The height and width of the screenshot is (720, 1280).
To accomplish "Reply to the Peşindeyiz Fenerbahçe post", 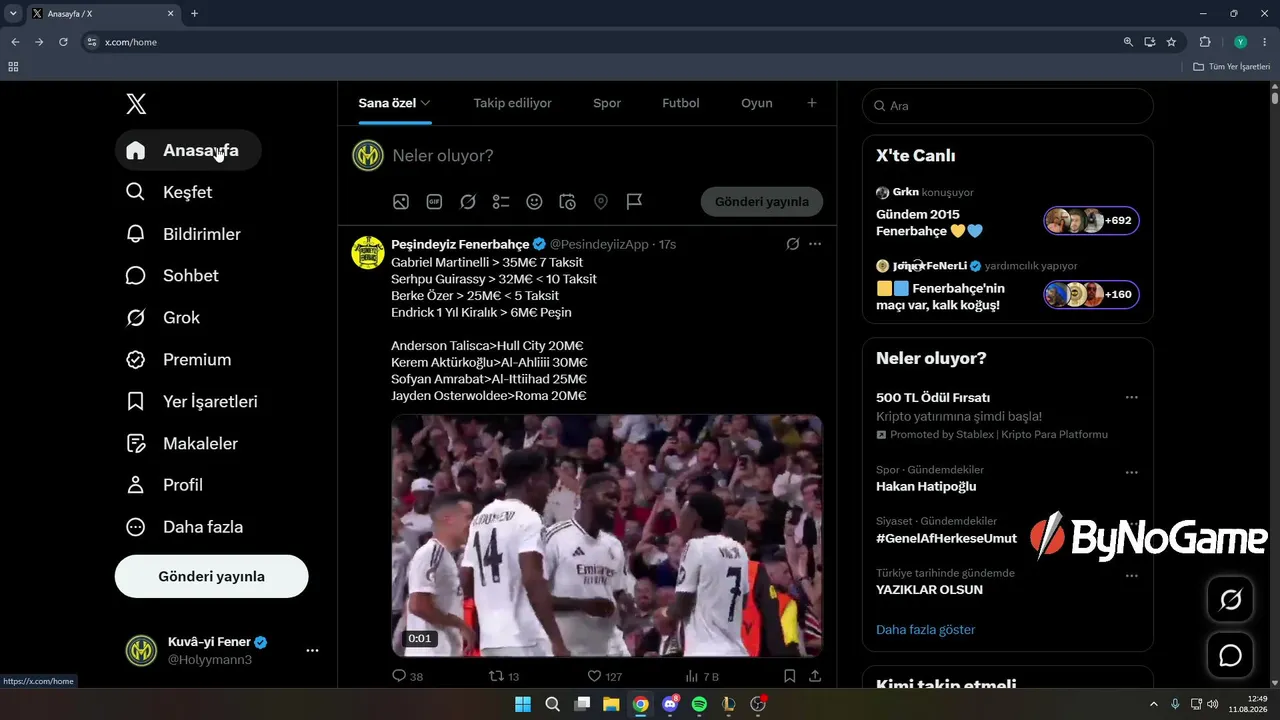I will coord(407,676).
